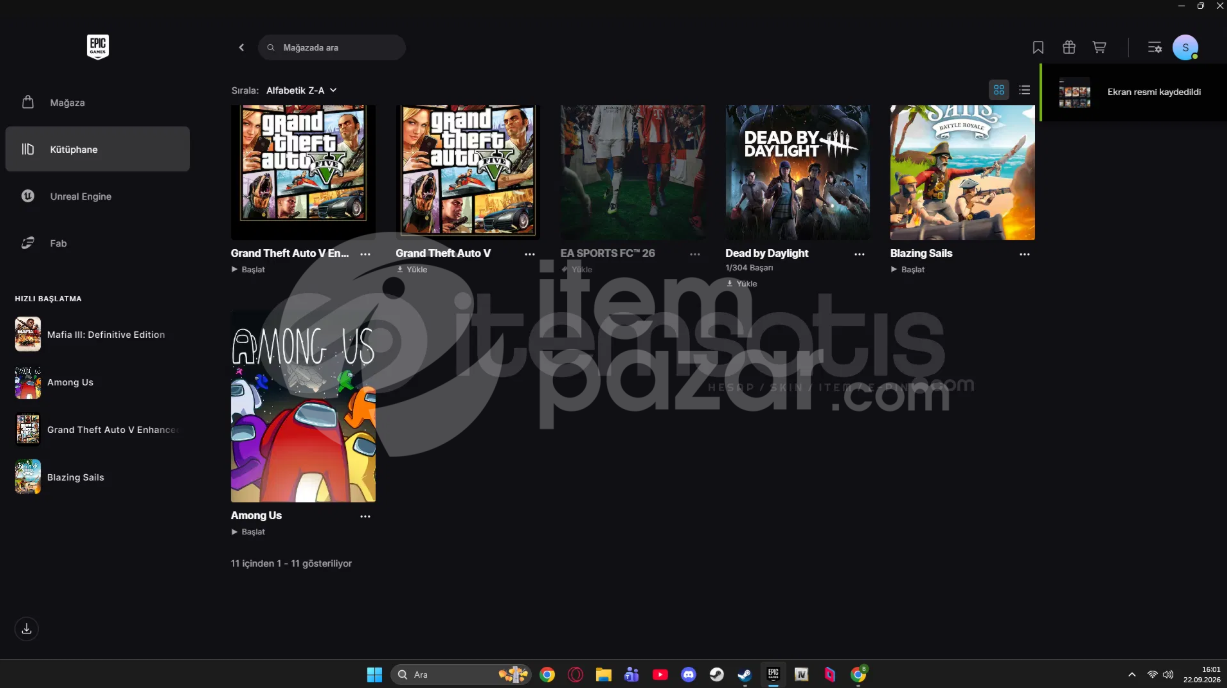Open the downloads icon at sidebar bottom

tap(27, 629)
